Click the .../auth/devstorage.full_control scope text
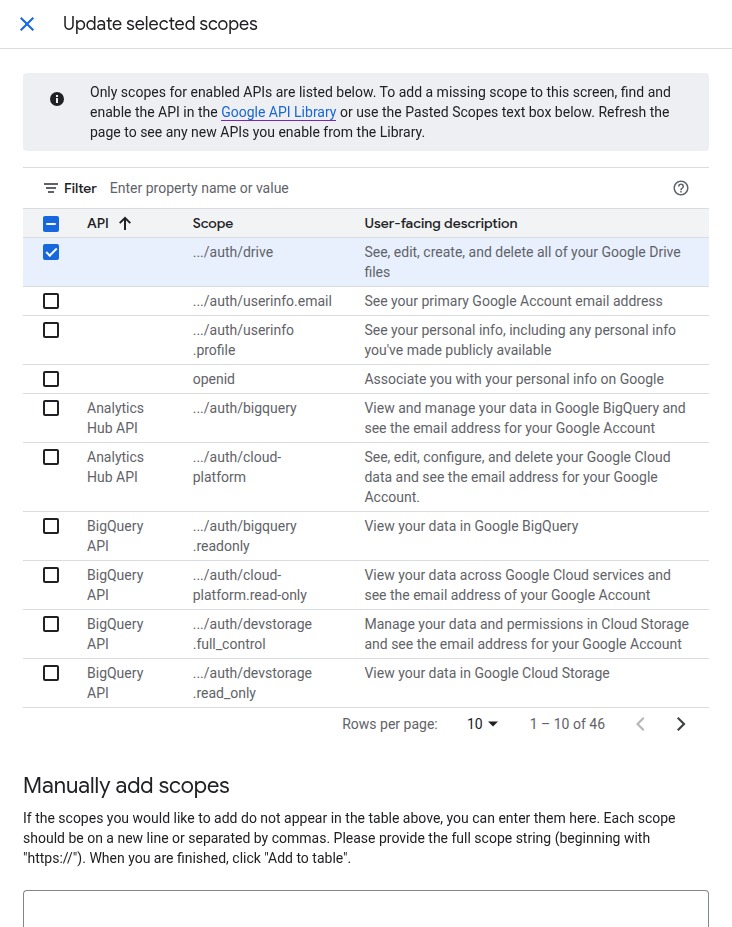The height and width of the screenshot is (927, 732). pyautogui.click(x=252, y=634)
